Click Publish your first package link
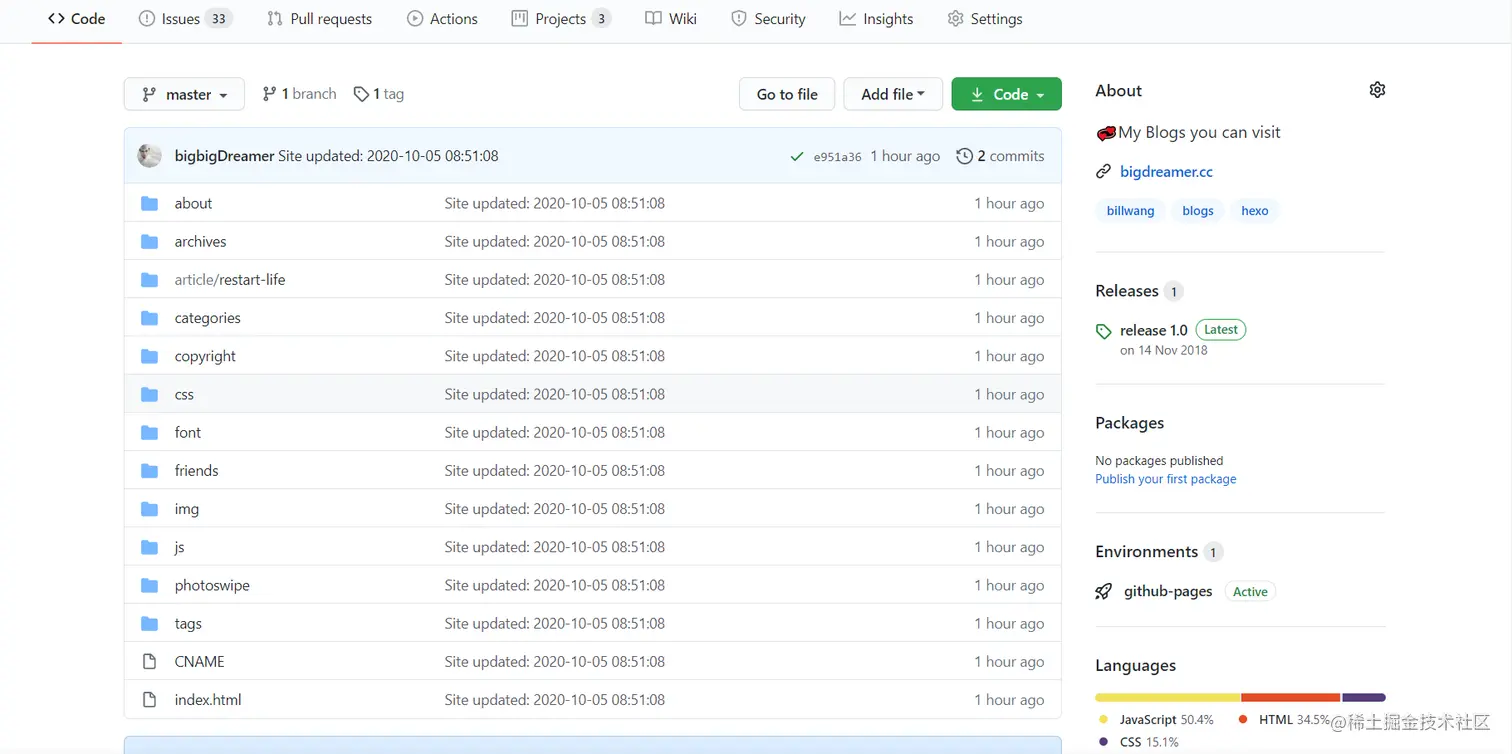Screen dimensions: 1512x754 point(1165,479)
